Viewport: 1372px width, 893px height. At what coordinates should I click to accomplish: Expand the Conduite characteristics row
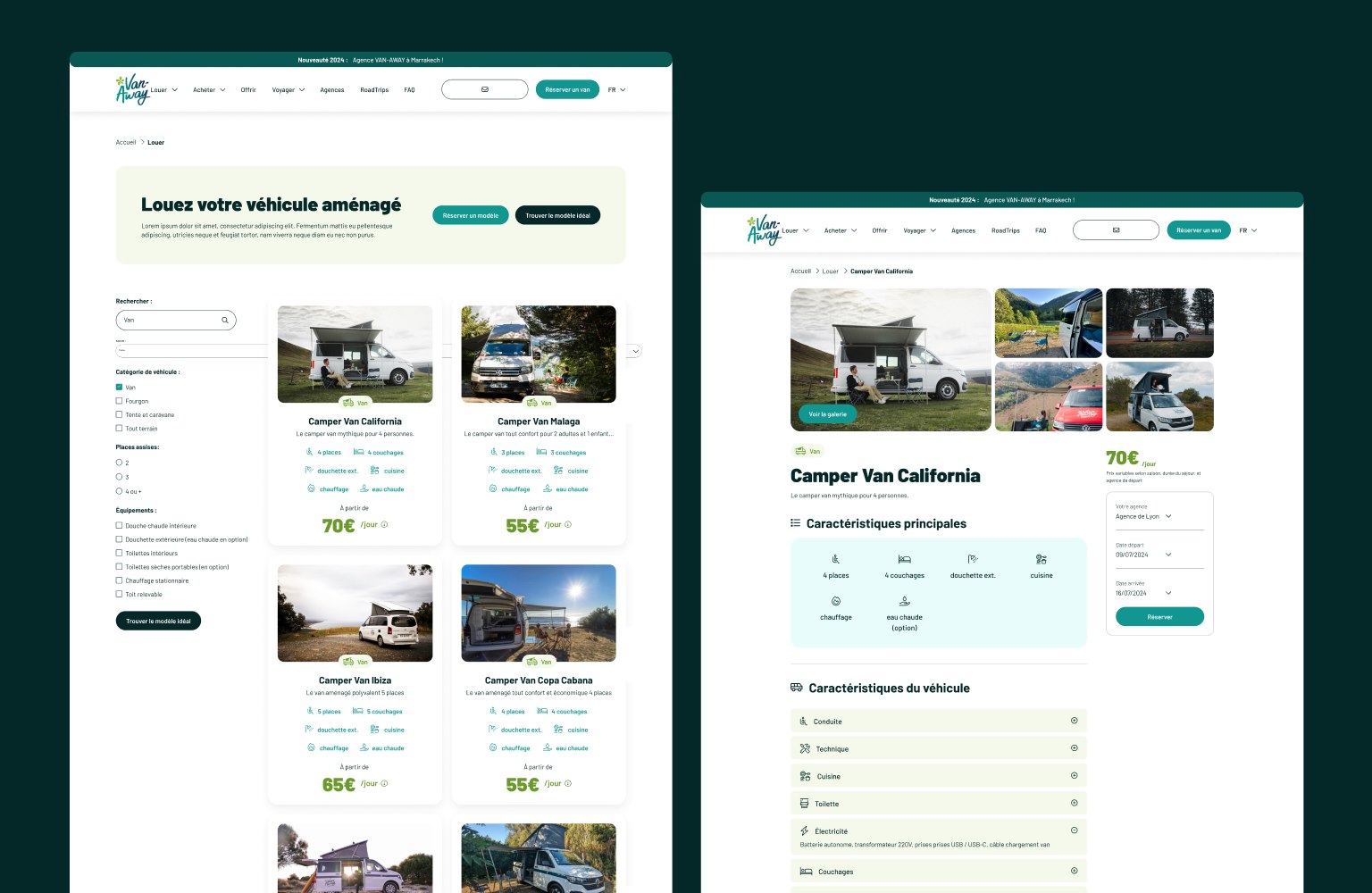[x=939, y=721]
